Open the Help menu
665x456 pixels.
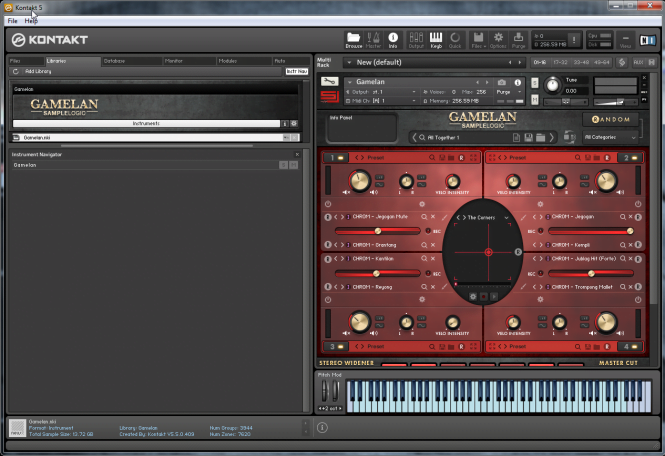(31, 21)
